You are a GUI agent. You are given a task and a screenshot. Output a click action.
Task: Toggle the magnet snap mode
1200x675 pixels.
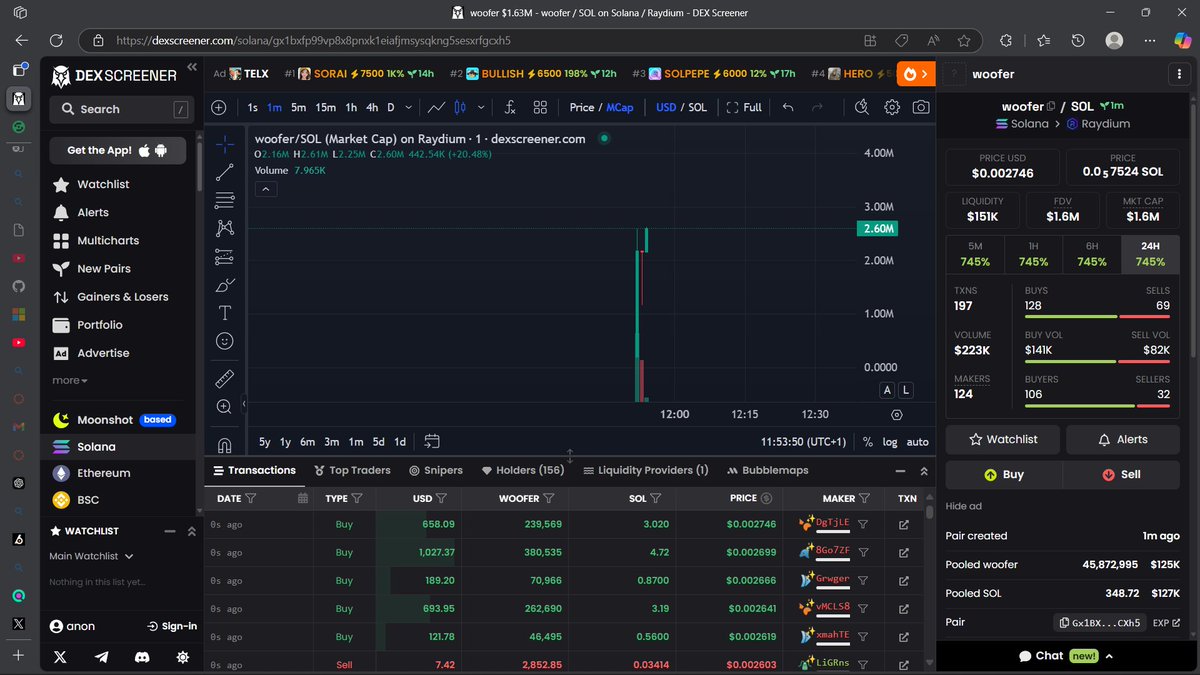[x=224, y=445]
